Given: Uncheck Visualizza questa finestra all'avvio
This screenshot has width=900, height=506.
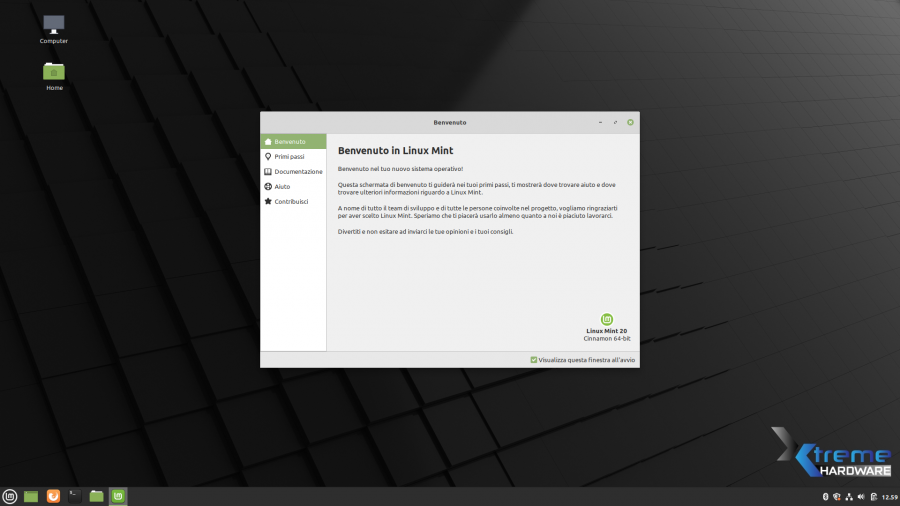Looking at the screenshot, I should point(534,360).
